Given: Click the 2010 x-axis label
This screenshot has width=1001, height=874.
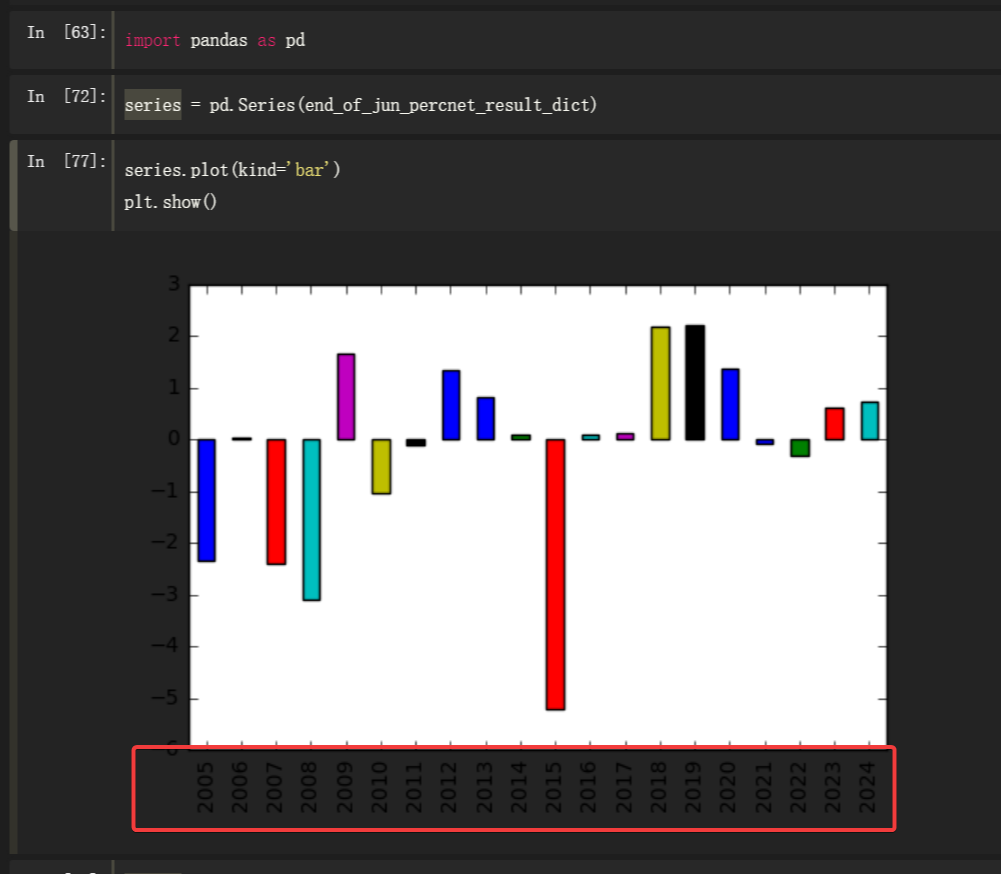Looking at the screenshot, I should [x=380, y=787].
